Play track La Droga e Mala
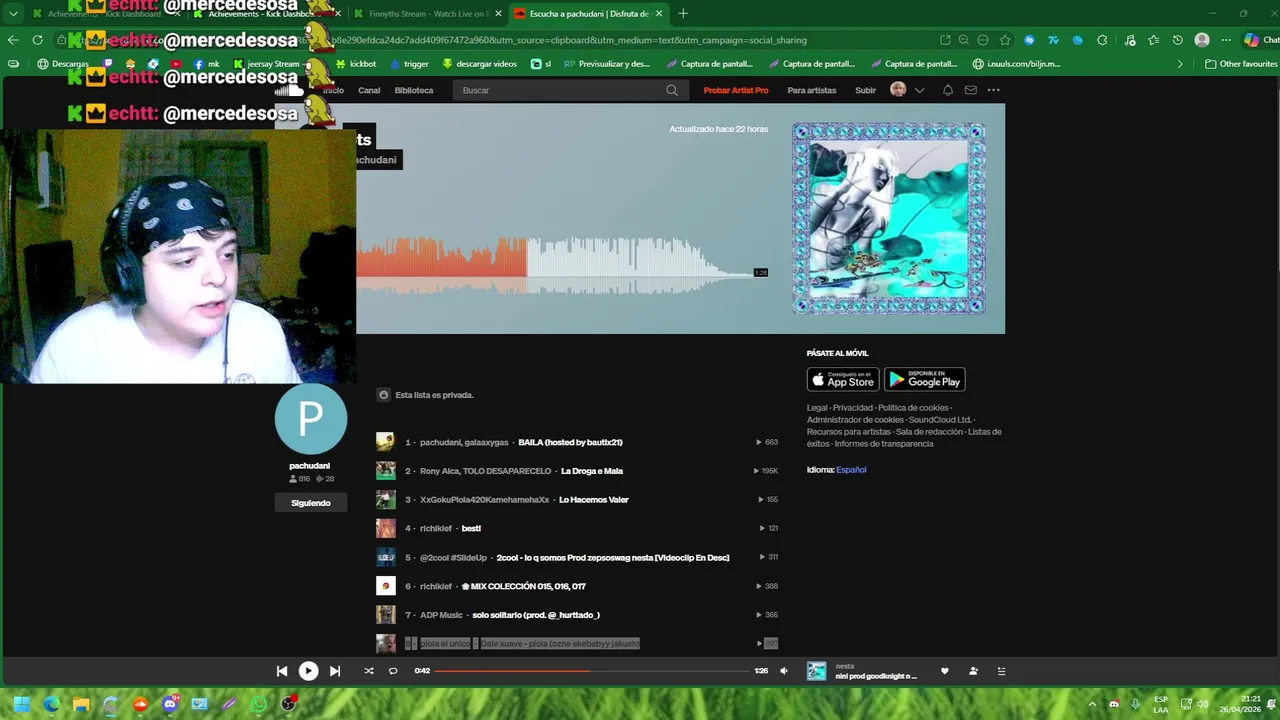Image resolution: width=1280 pixels, height=720 pixels. coord(592,471)
